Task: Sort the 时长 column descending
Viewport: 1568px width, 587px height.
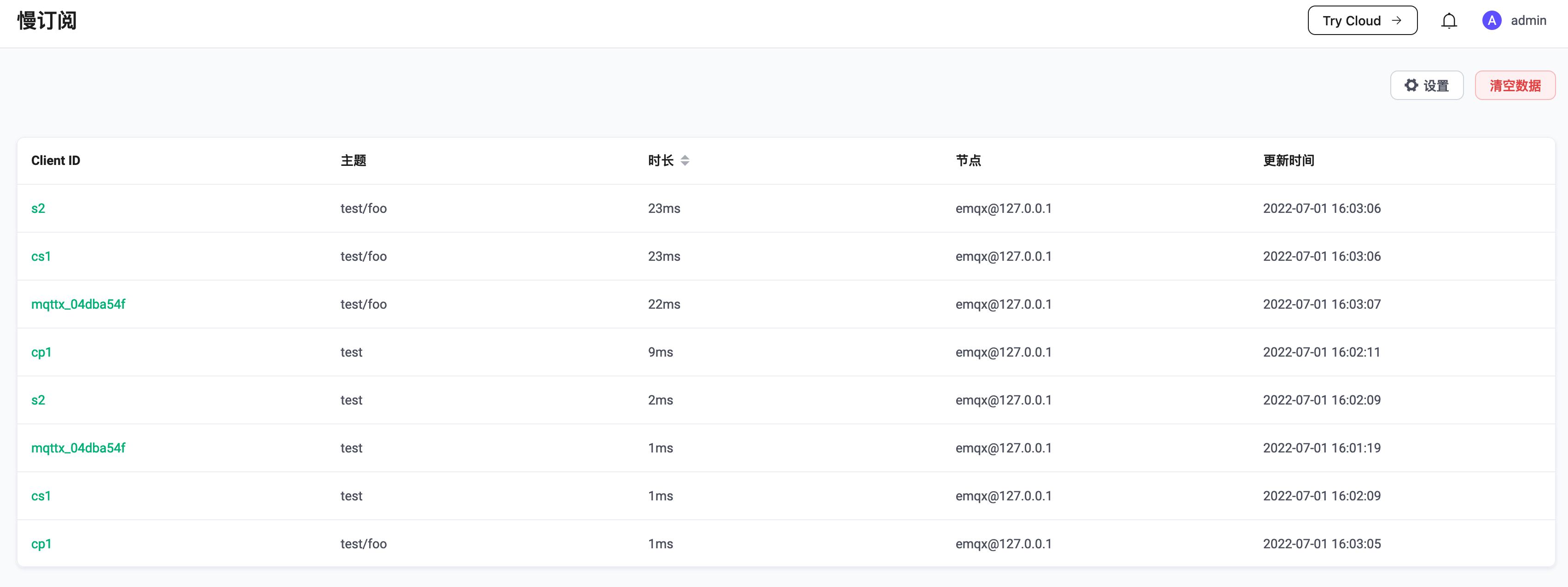Action: point(685,163)
